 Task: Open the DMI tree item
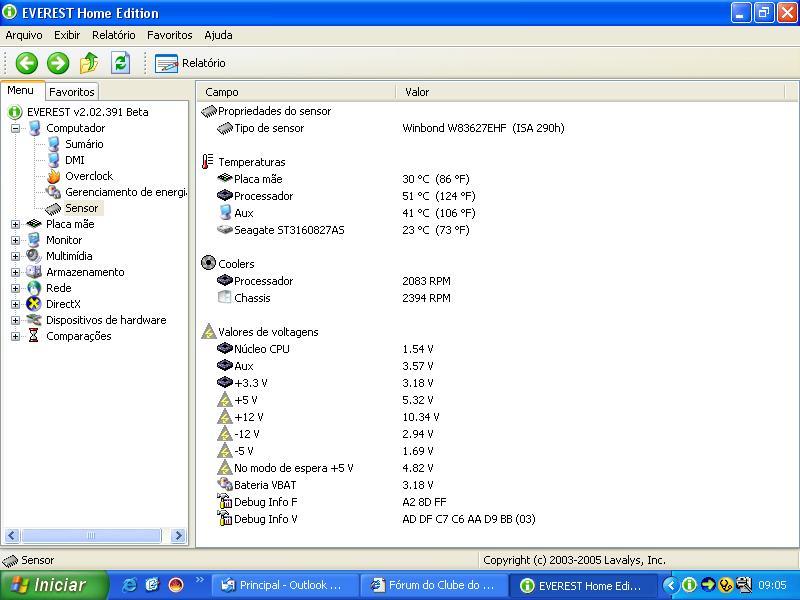click(x=74, y=160)
